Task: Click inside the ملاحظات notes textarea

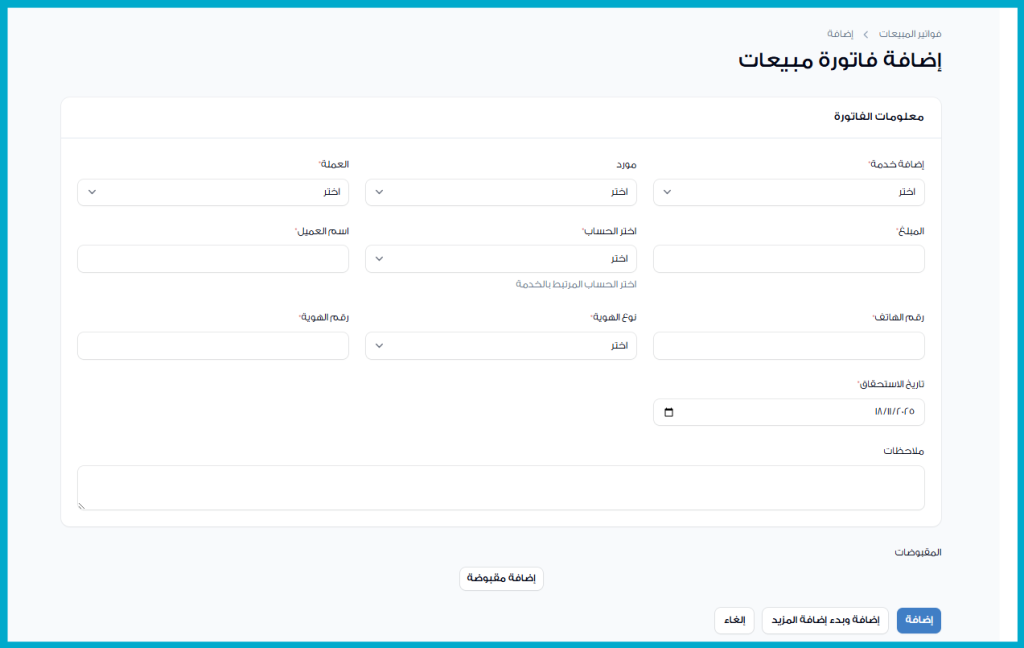Action: click(x=500, y=487)
